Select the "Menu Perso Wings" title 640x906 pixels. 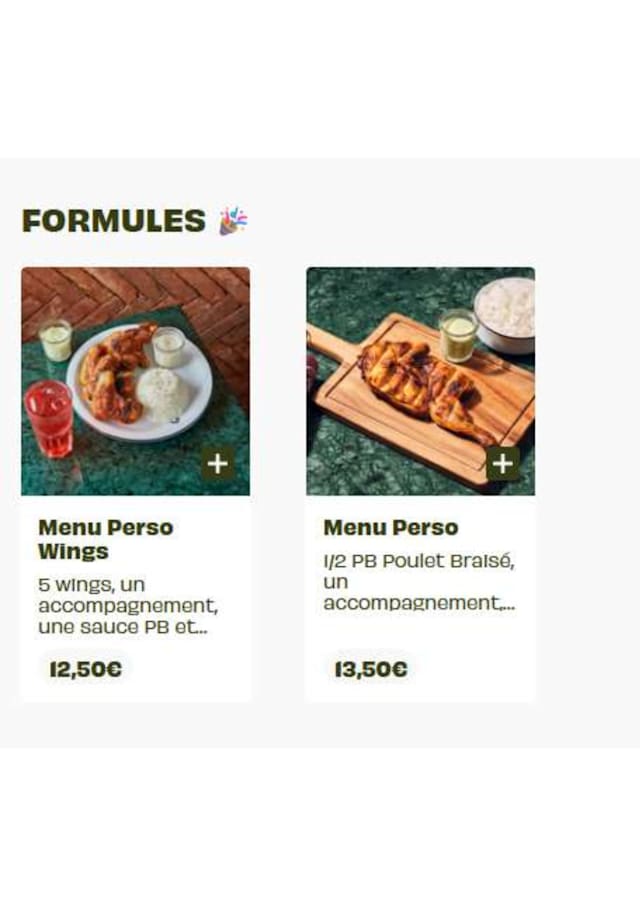(105, 539)
